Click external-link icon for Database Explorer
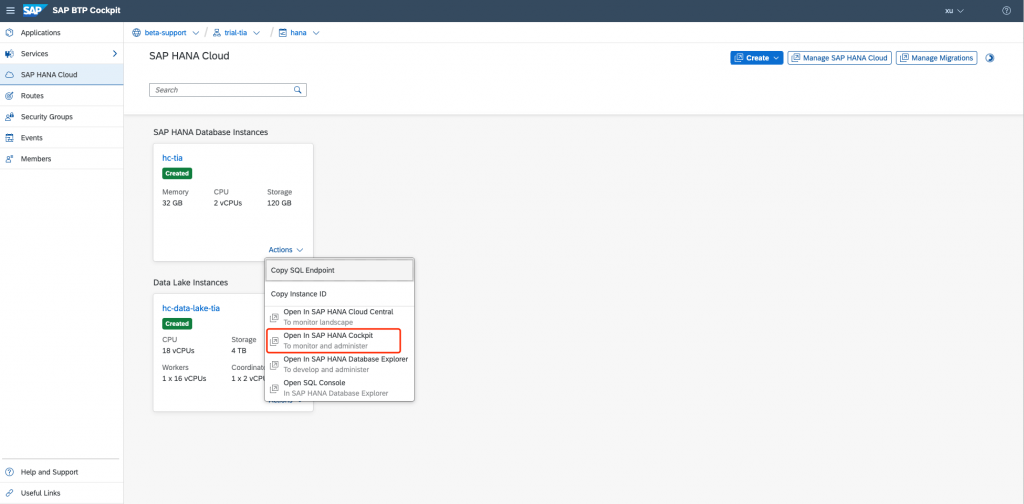The height and width of the screenshot is (504, 1024). pyautogui.click(x=274, y=364)
